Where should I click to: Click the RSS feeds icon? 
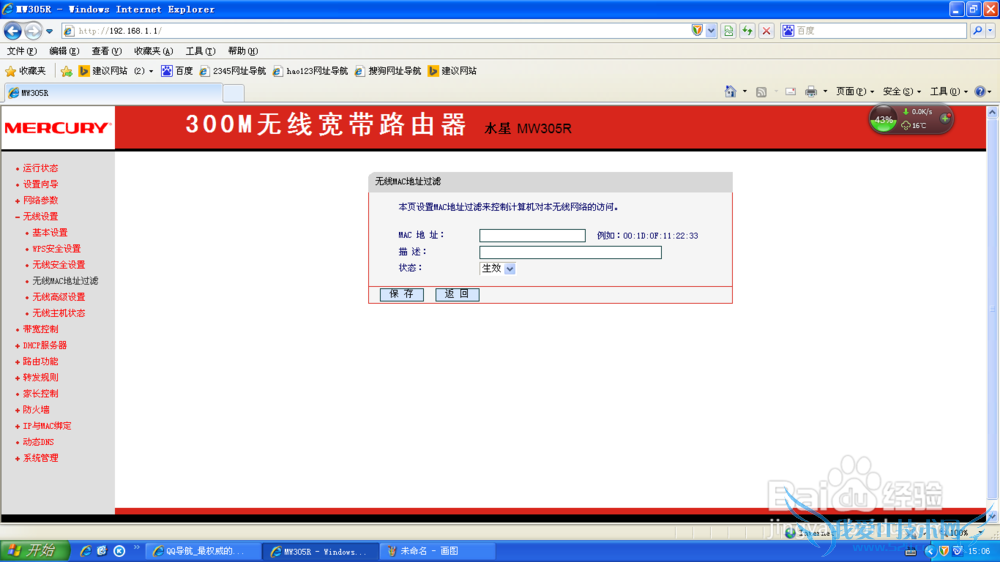pyautogui.click(x=761, y=92)
